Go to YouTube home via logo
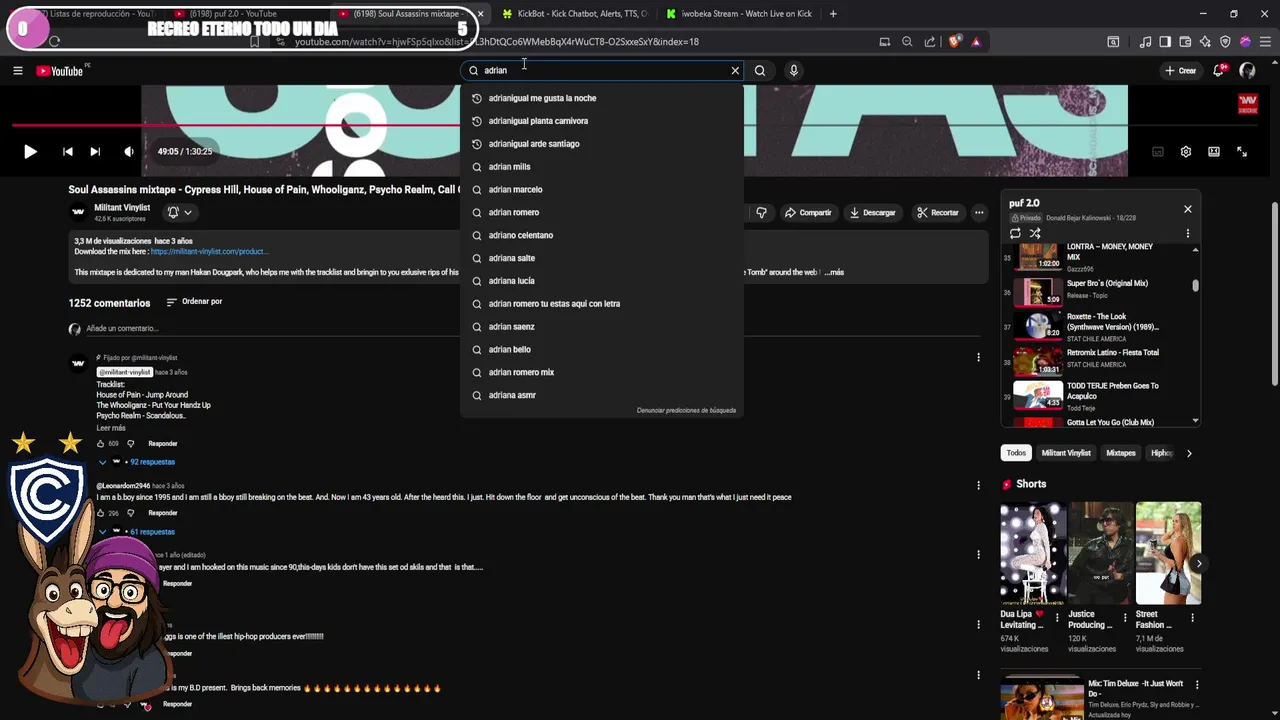Viewport: 1280px width, 720px height. (60, 71)
